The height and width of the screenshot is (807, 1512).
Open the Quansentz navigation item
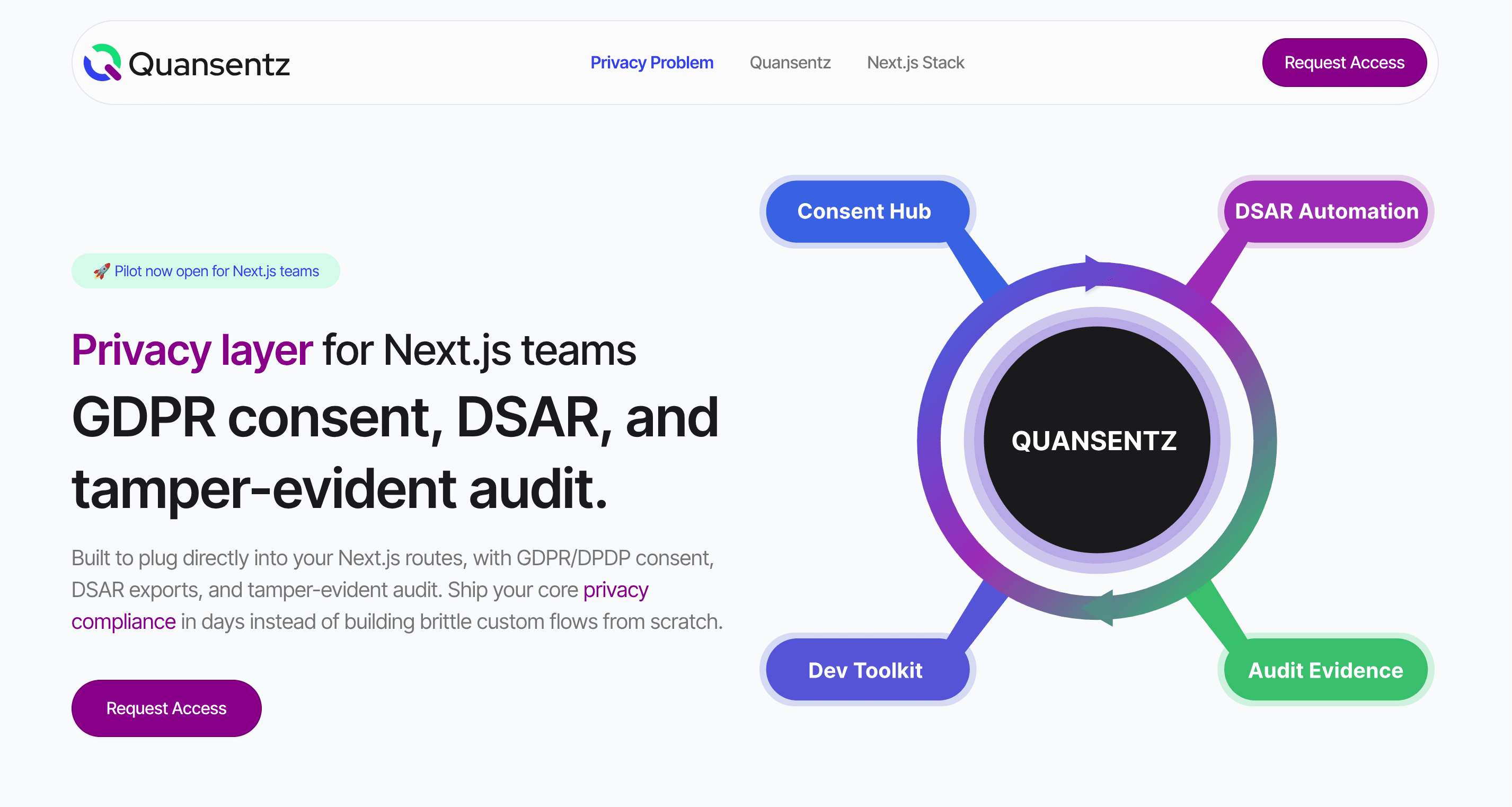[x=790, y=62]
